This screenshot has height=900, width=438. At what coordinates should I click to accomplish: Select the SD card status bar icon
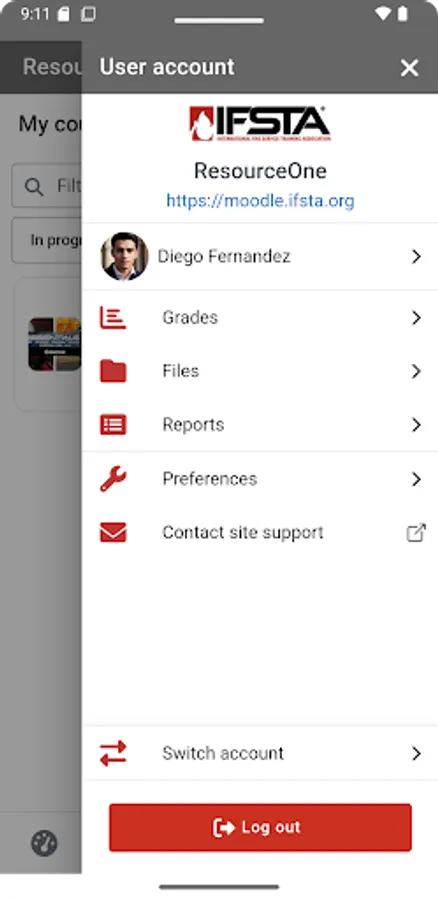pyautogui.click(x=64, y=14)
